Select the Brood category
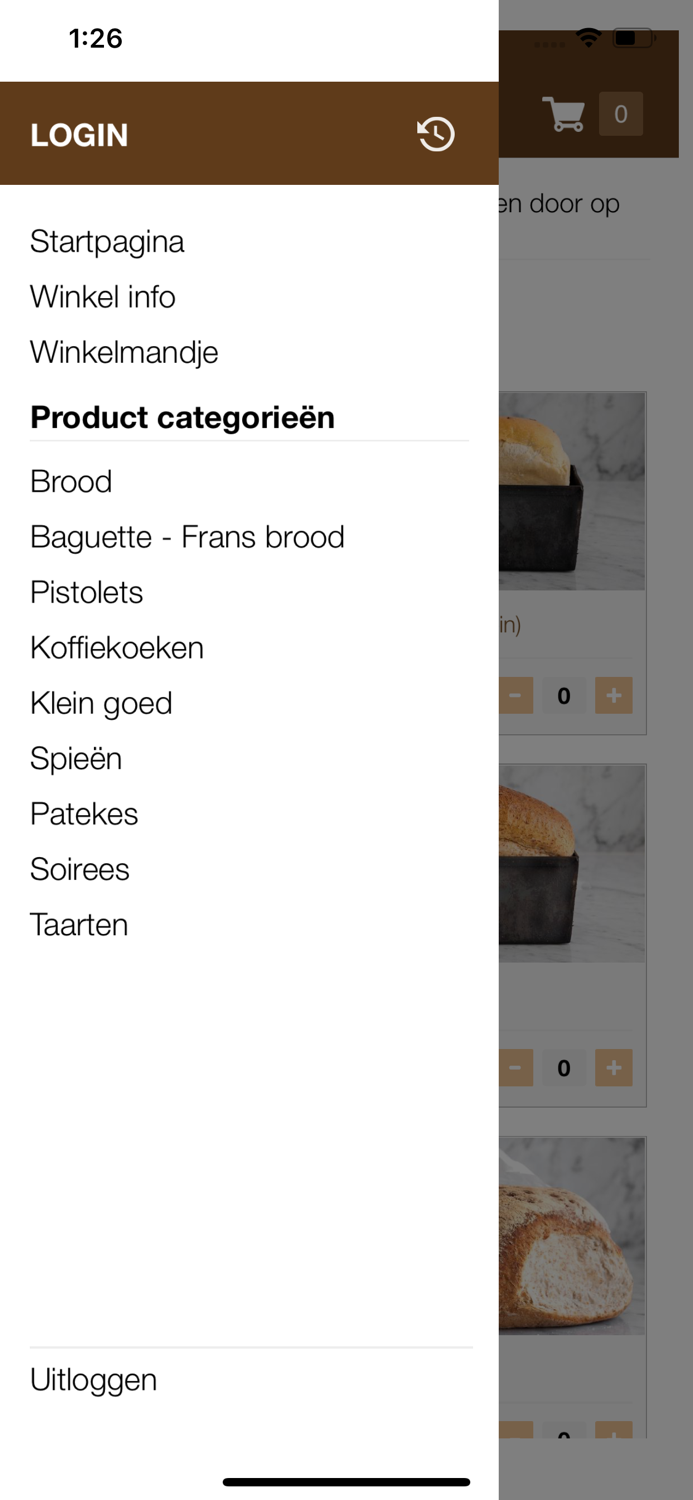 click(70, 481)
